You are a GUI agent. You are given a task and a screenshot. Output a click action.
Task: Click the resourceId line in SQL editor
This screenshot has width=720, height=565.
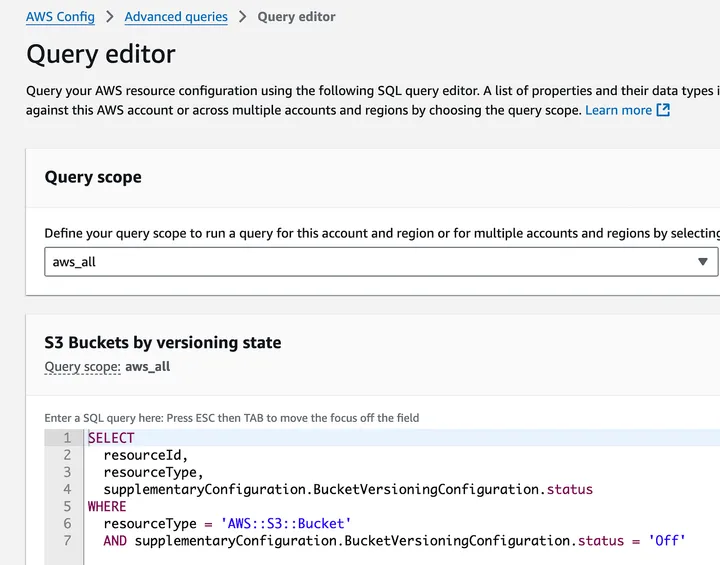coord(145,455)
